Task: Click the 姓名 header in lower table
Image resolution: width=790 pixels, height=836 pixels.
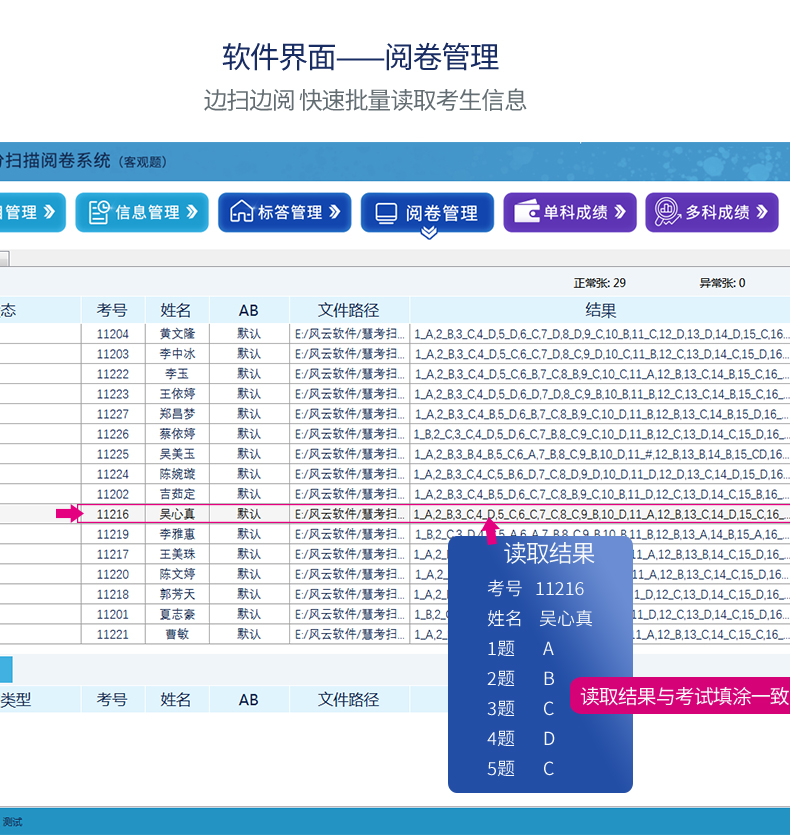Action: 176,700
